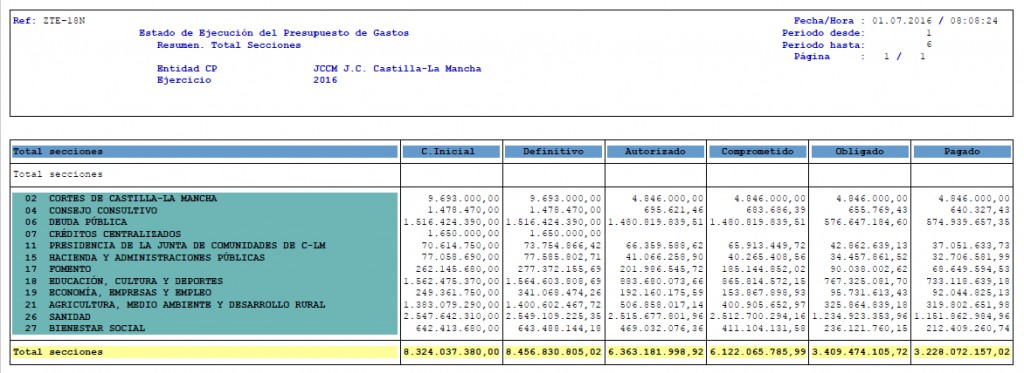The width and height of the screenshot is (1024, 373).
Task: Click the HACIENDA Y ADMINISTRACIONES PÚBLICAS row
Action: pyautogui.click(x=204, y=257)
